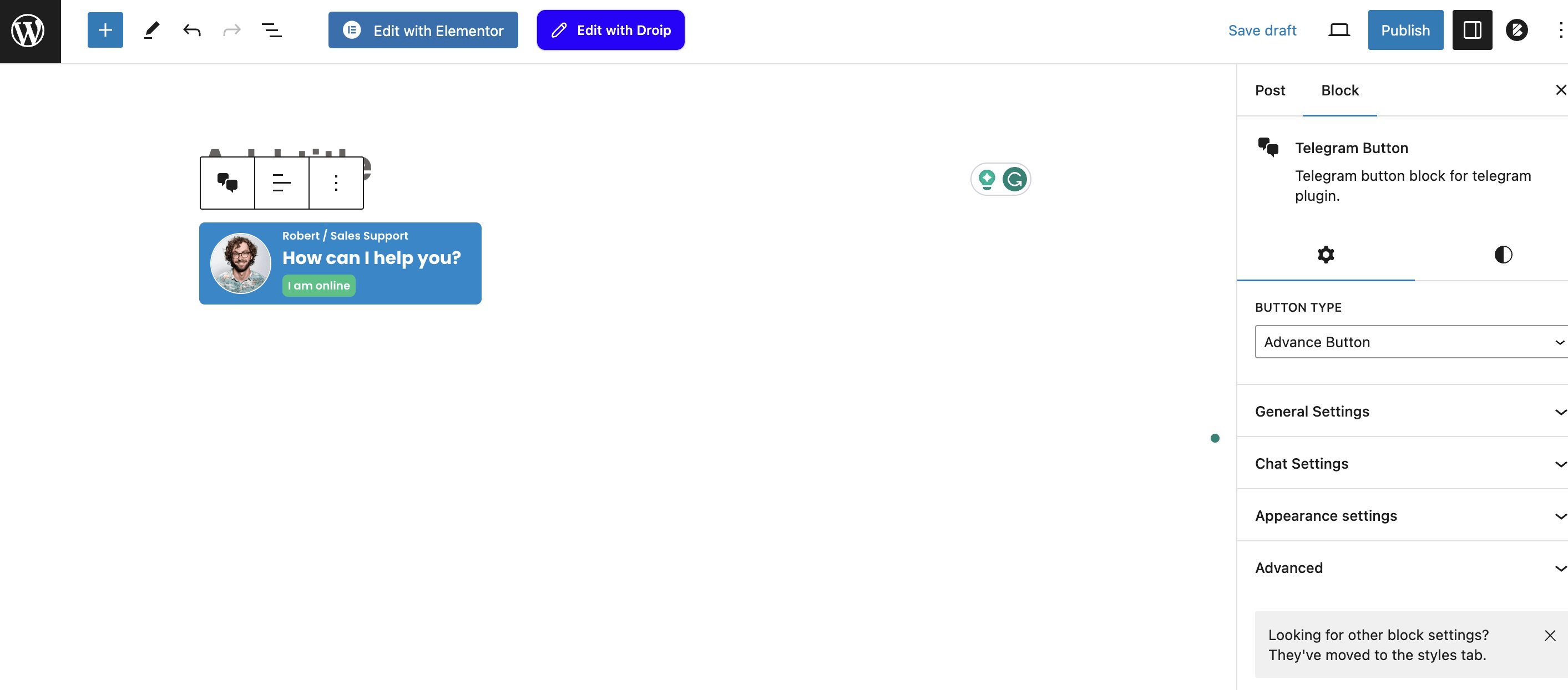
Task: Click the Grammarly icon
Action: coord(1014,179)
